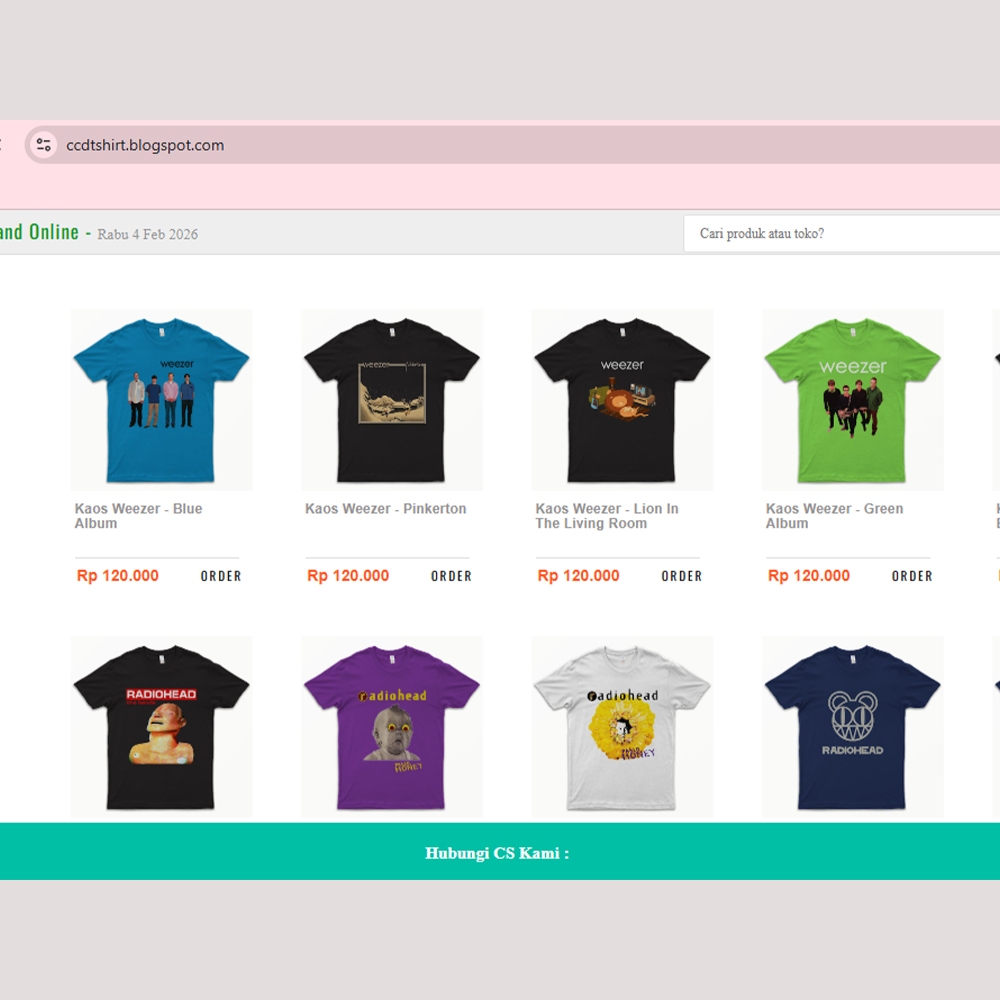1000x1000 pixels.
Task: Click the white Radiohead sunflower shirt image
Action: pos(622,727)
